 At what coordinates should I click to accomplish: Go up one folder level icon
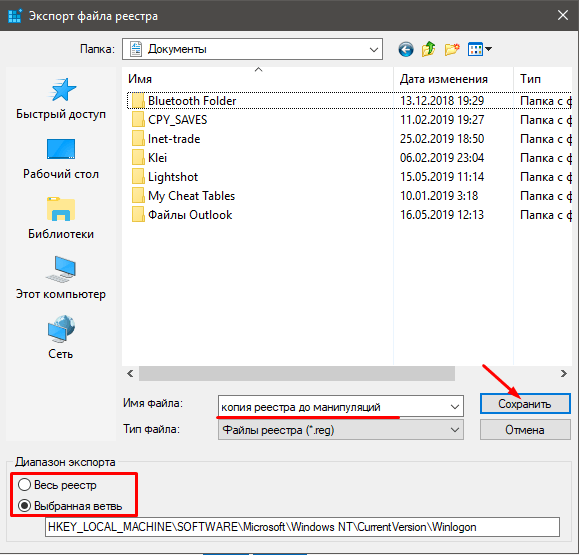tap(428, 49)
